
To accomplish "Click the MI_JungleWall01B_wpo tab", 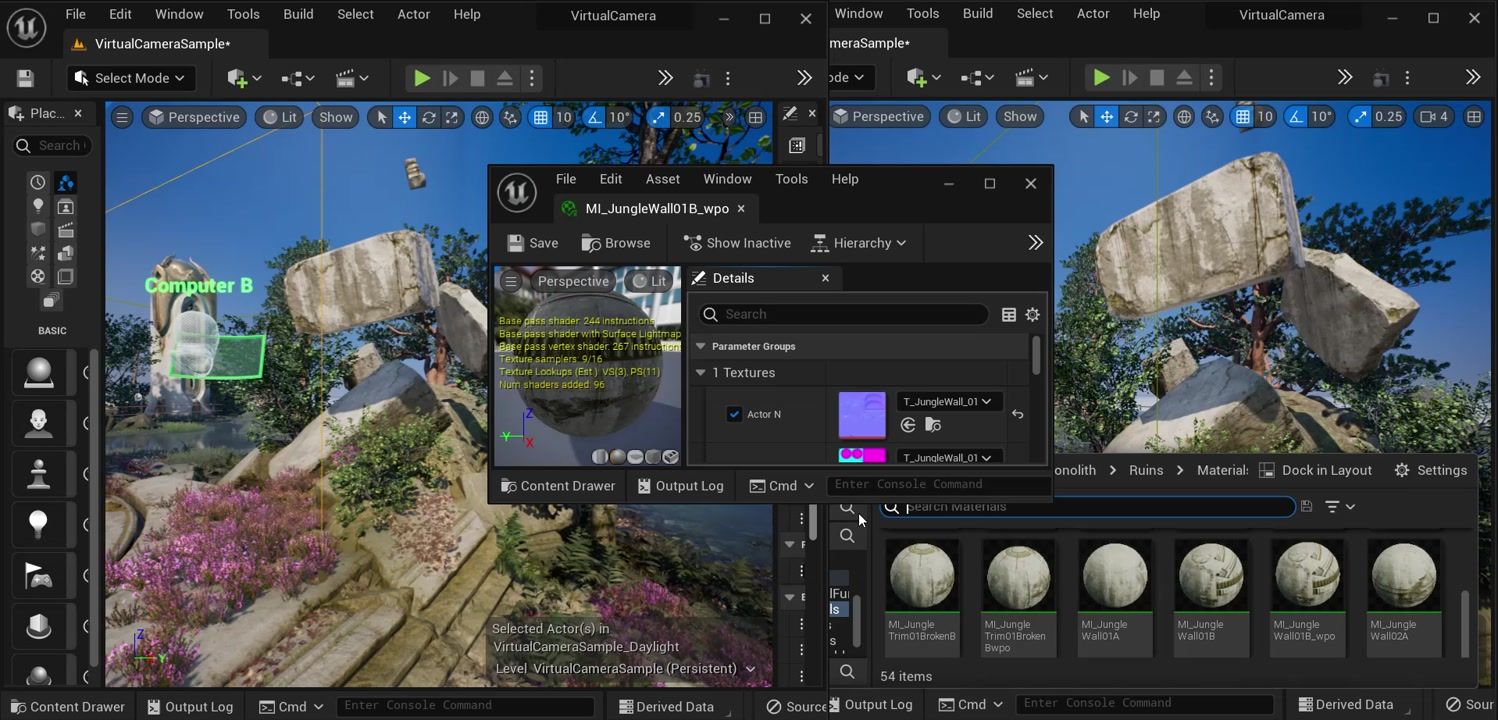I will point(655,208).
